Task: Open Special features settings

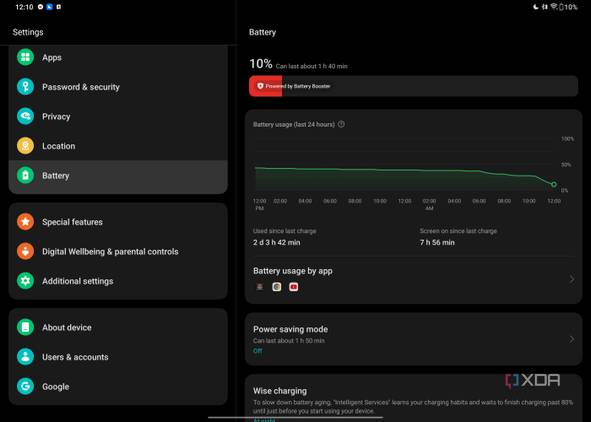Action: 118,222
